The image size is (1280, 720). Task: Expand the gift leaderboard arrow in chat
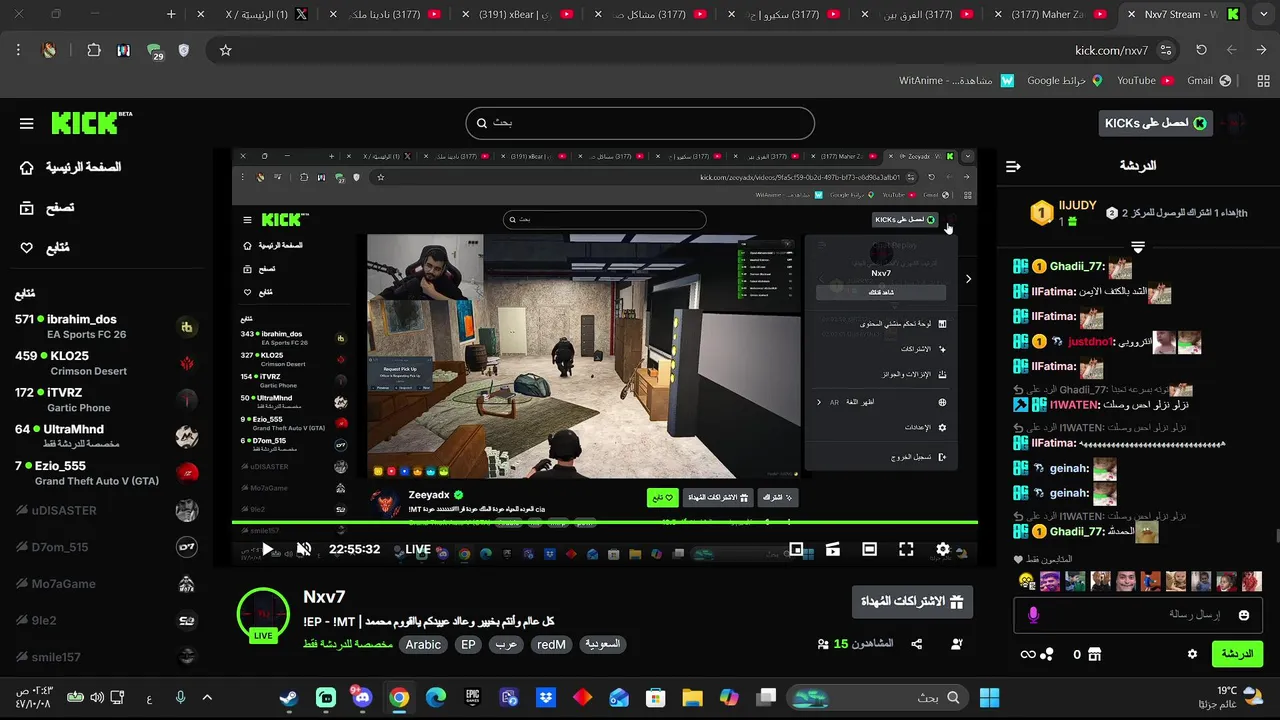coord(1138,246)
